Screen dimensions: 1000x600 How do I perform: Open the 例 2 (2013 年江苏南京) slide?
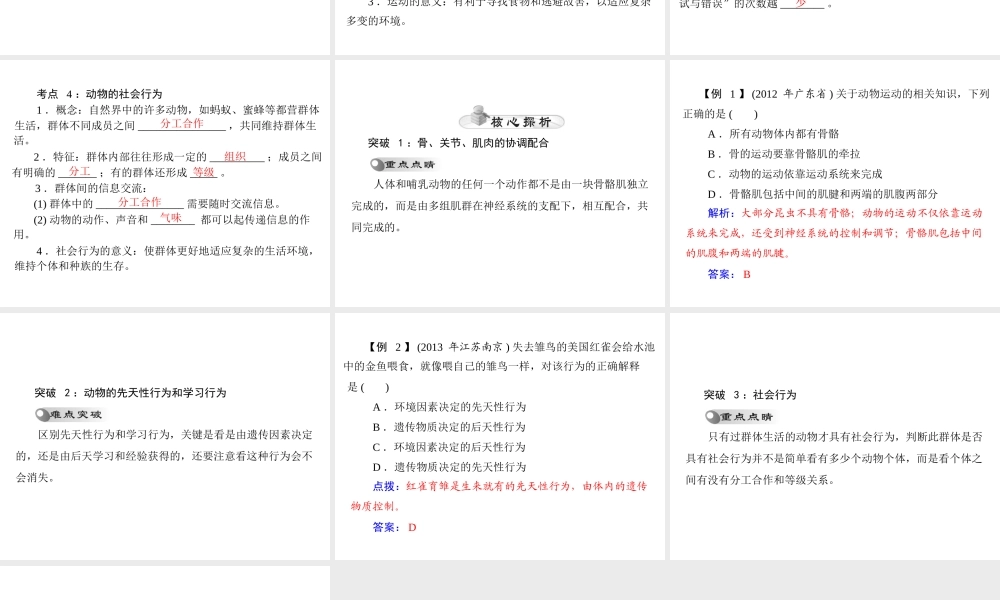click(500, 436)
